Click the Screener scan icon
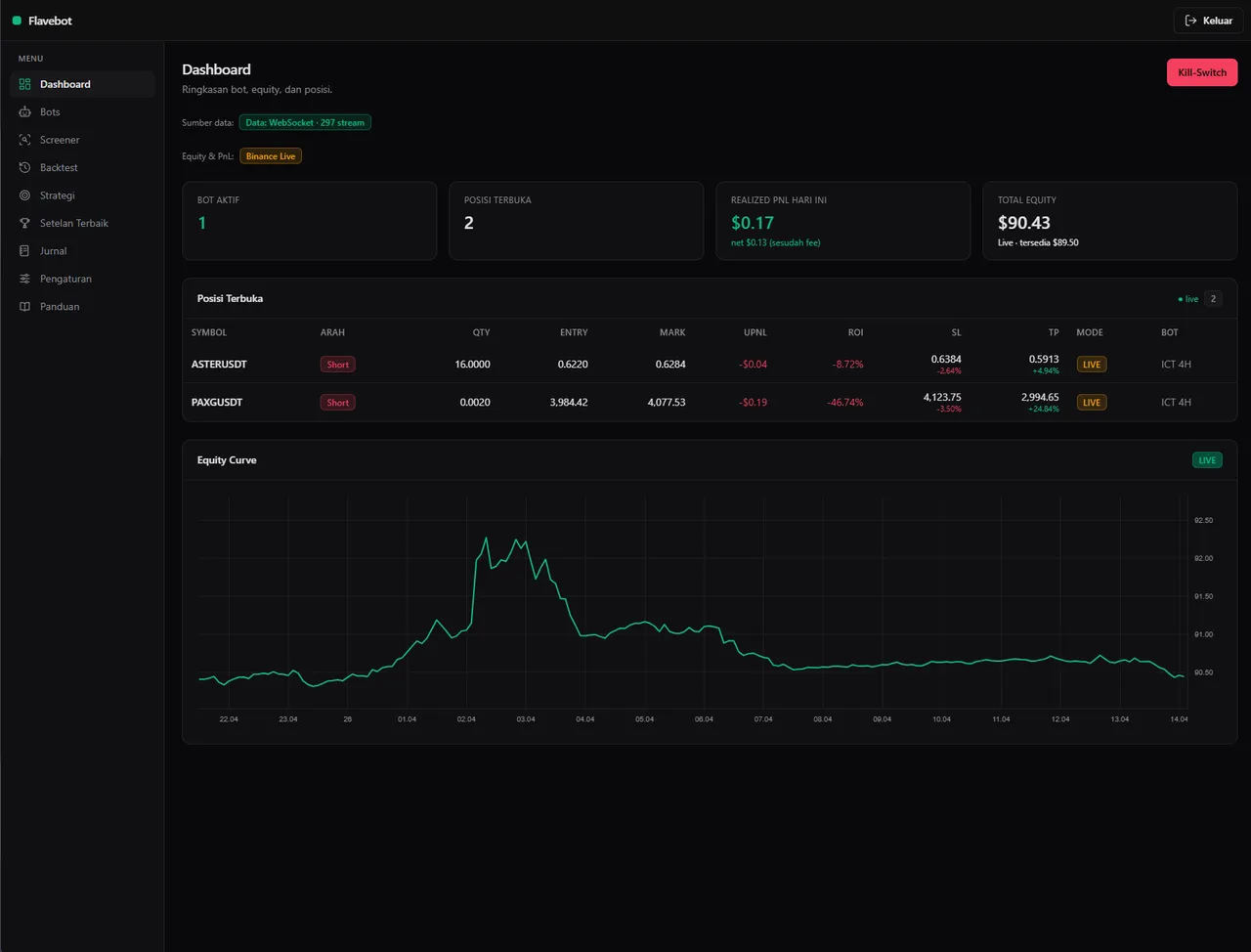1251x952 pixels. 25,140
